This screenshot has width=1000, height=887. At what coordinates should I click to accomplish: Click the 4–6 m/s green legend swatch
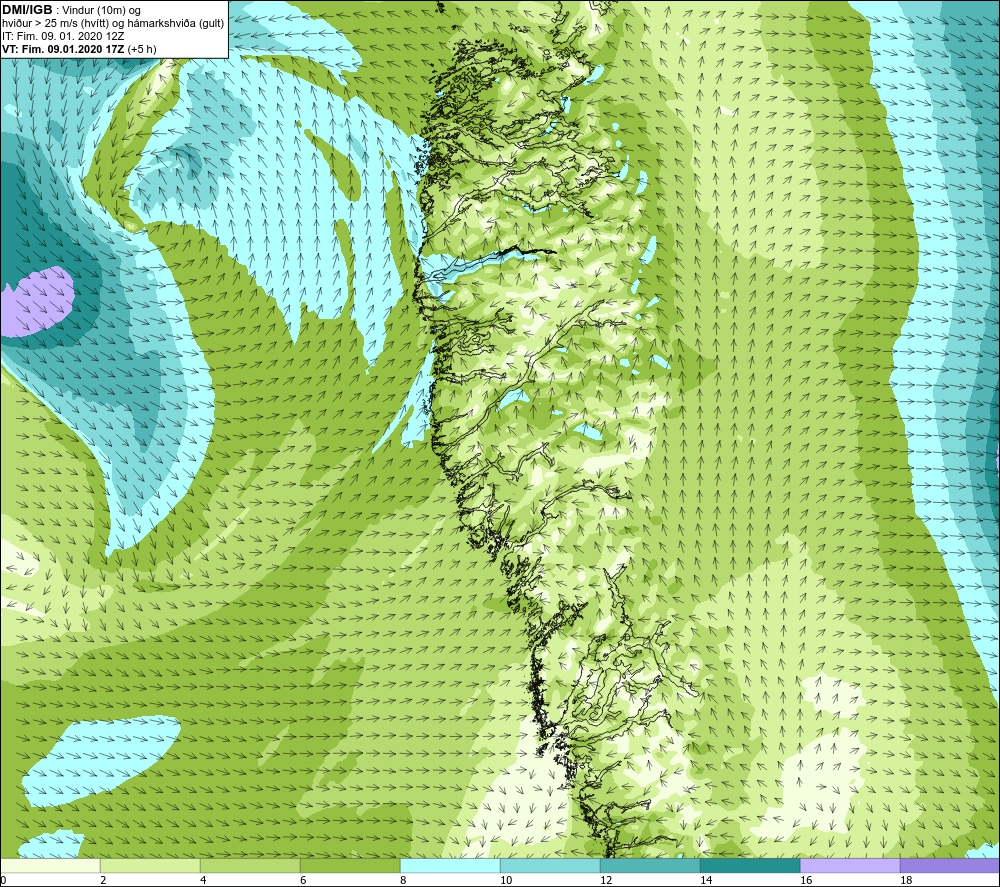point(250,865)
